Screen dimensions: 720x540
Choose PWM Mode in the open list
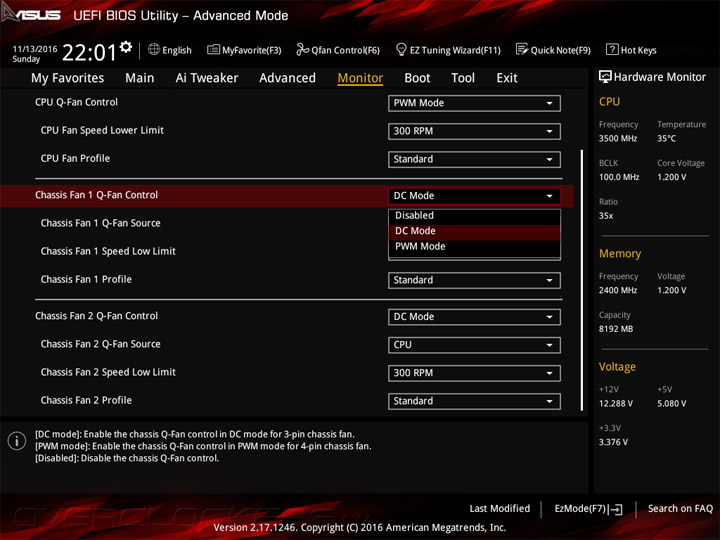pos(474,247)
